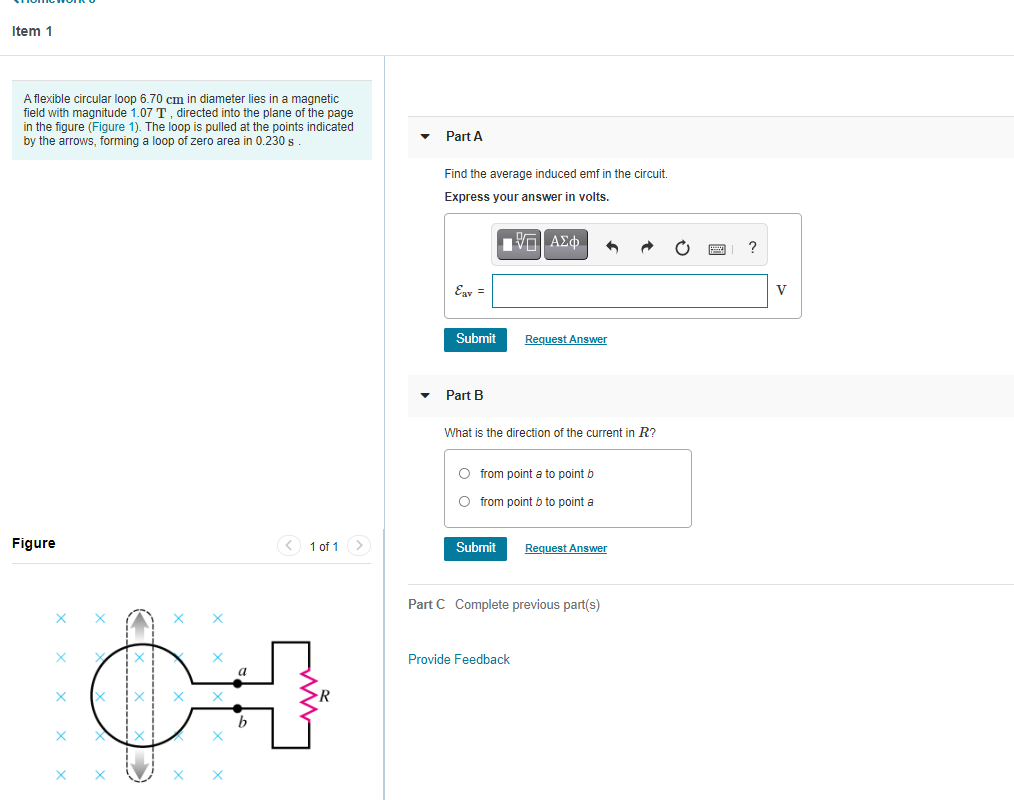Select "from point a to point b"

[x=464, y=473]
